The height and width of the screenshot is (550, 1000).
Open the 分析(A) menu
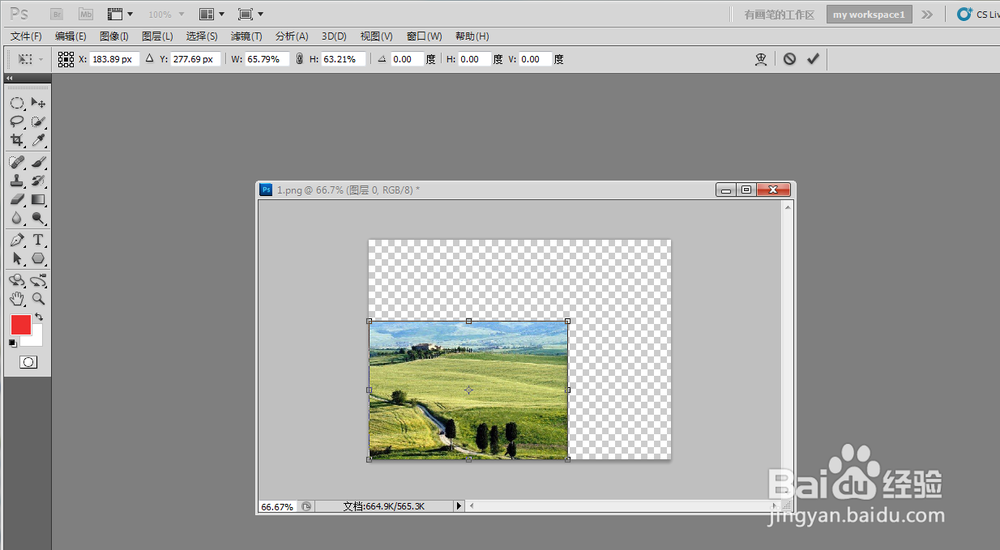[x=291, y=36]
